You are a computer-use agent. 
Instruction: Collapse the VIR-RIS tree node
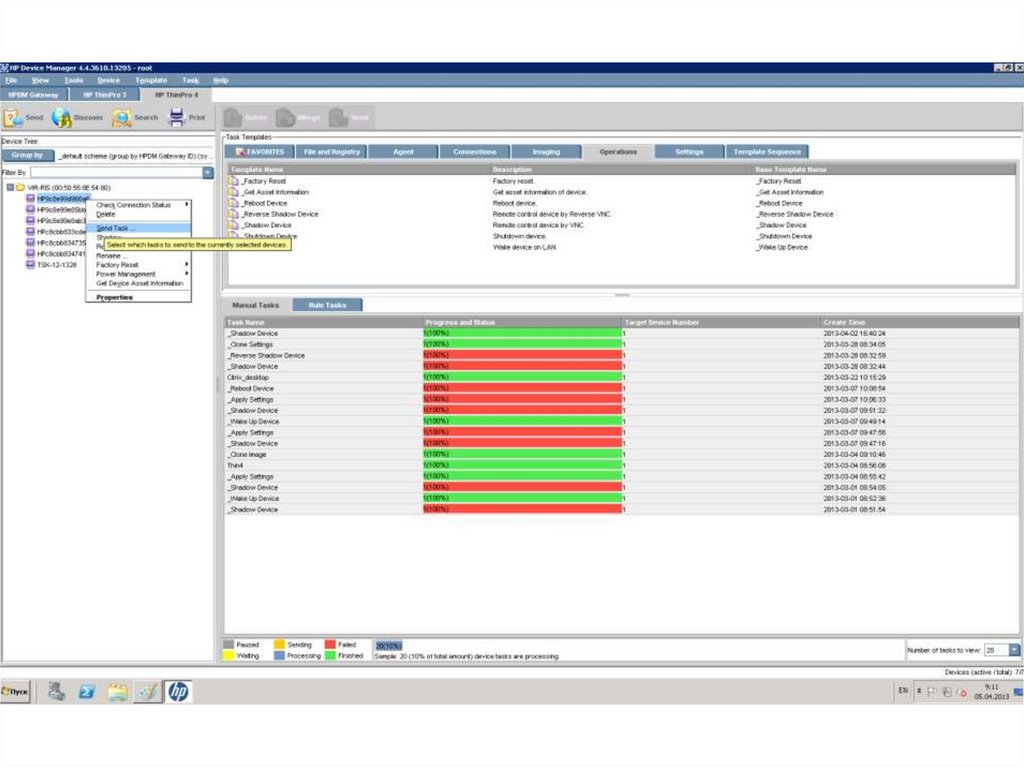click(10, 188)
